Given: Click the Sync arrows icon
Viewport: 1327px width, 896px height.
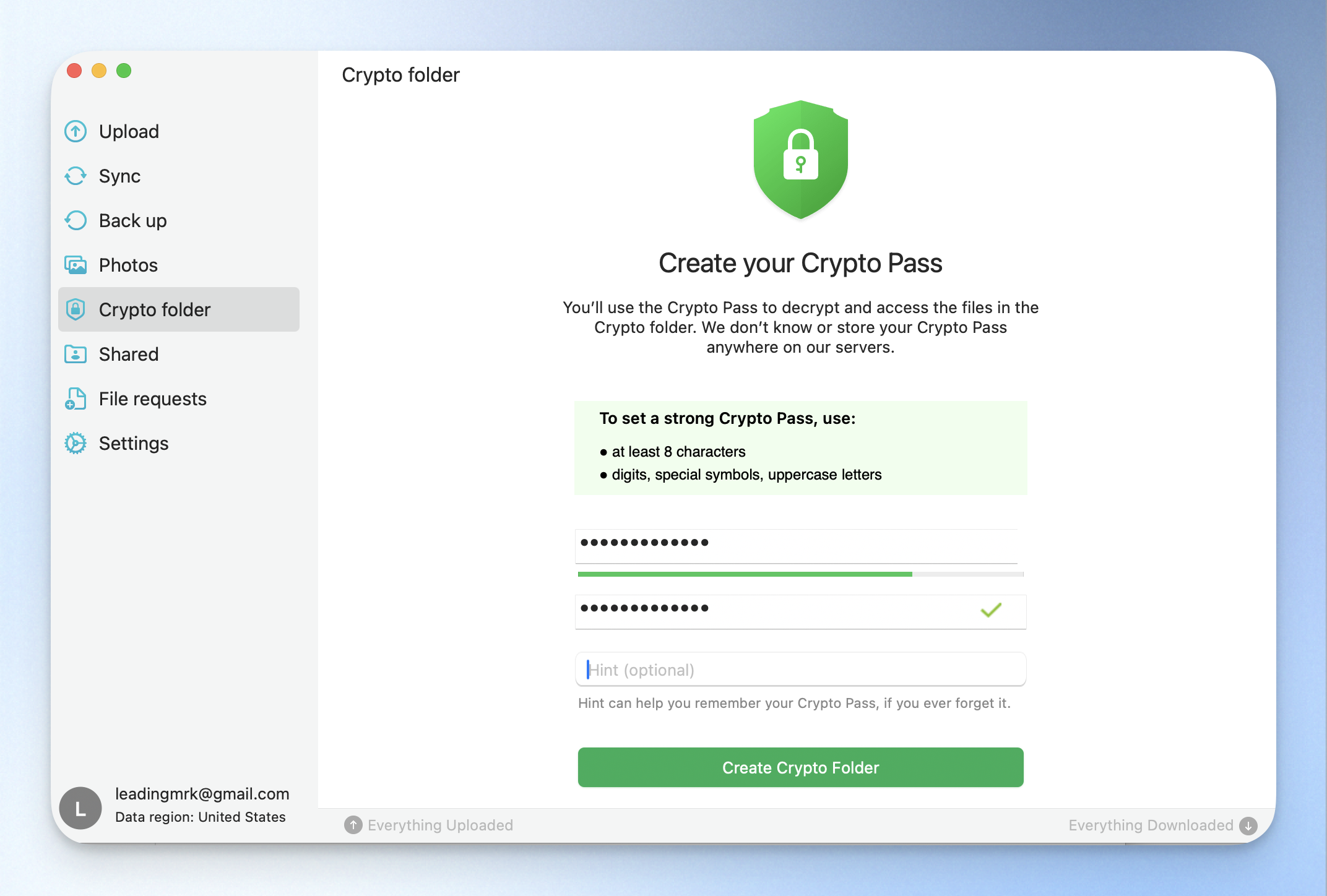Looking at the screenshot, I should click(76, 176).
